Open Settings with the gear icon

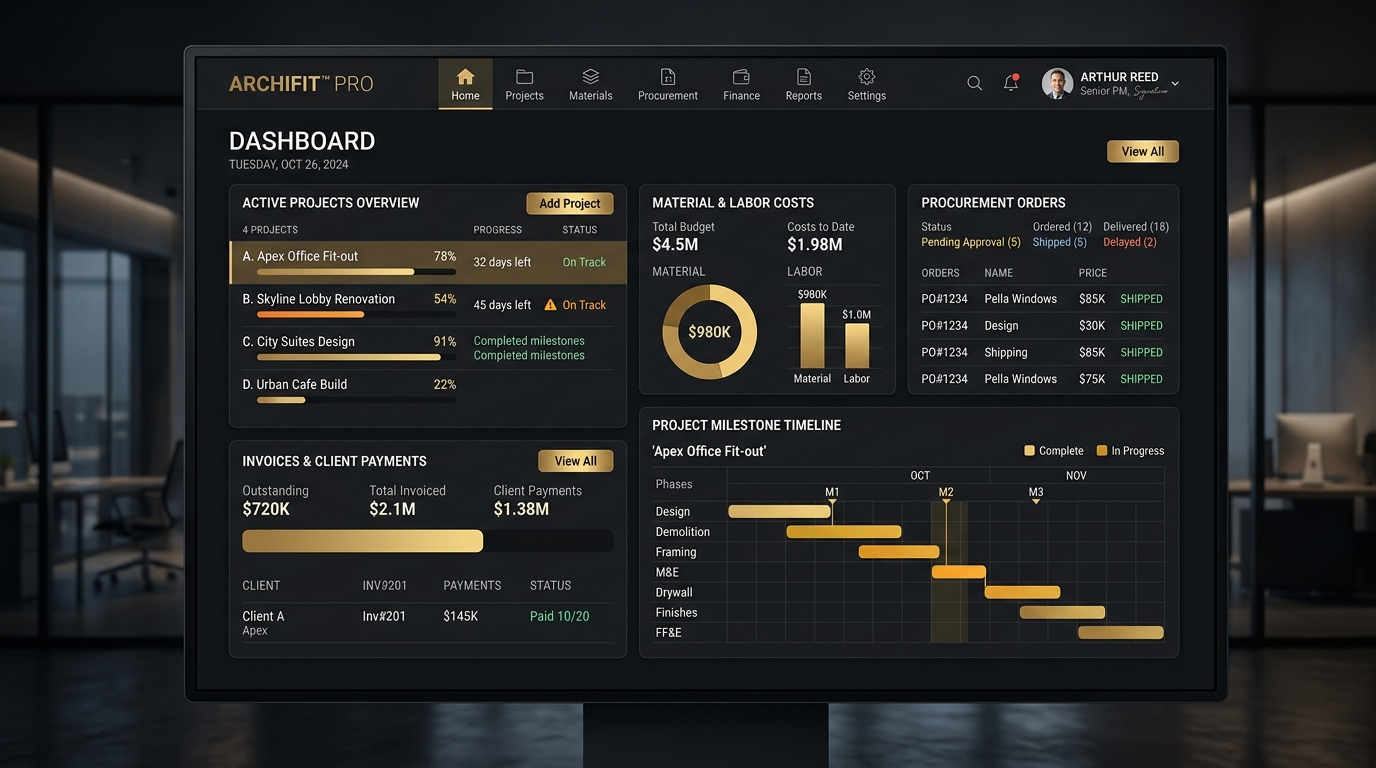(867, 77)
